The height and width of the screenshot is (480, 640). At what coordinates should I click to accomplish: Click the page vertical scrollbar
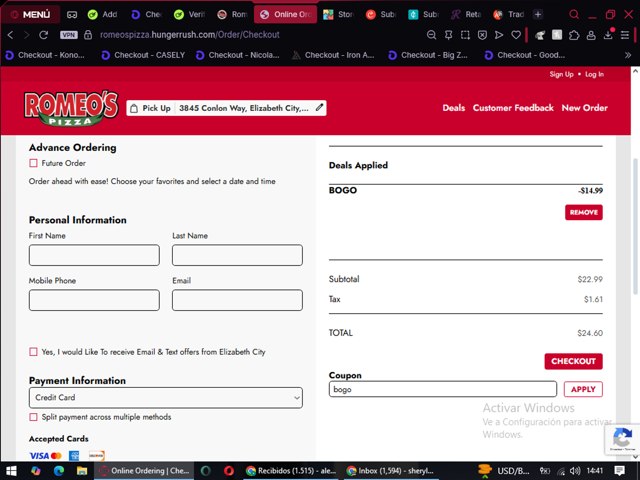click(x=635, y=227)
